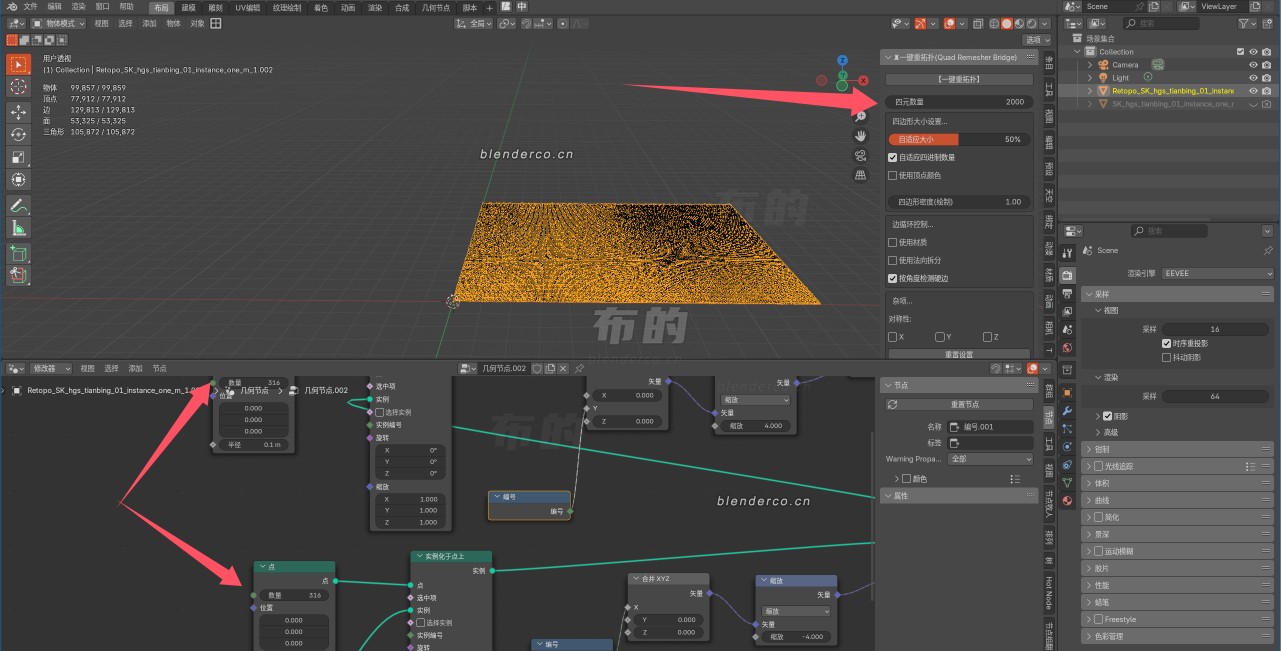Click the node 名称 field 编号.001
This screenshot has width=1281, height=651.
[990, 427]
